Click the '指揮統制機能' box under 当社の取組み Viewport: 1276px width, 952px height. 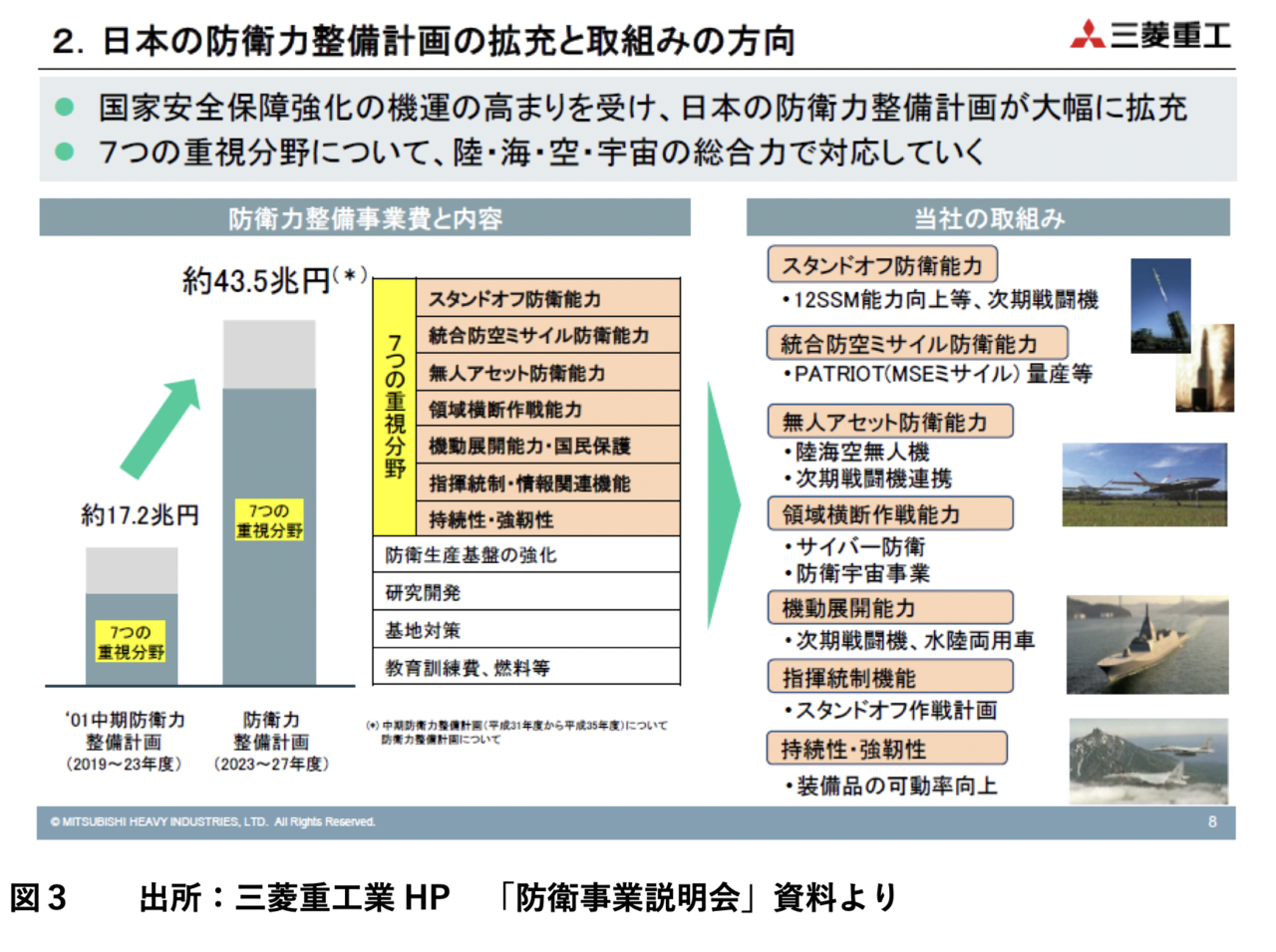pos(890,677)
